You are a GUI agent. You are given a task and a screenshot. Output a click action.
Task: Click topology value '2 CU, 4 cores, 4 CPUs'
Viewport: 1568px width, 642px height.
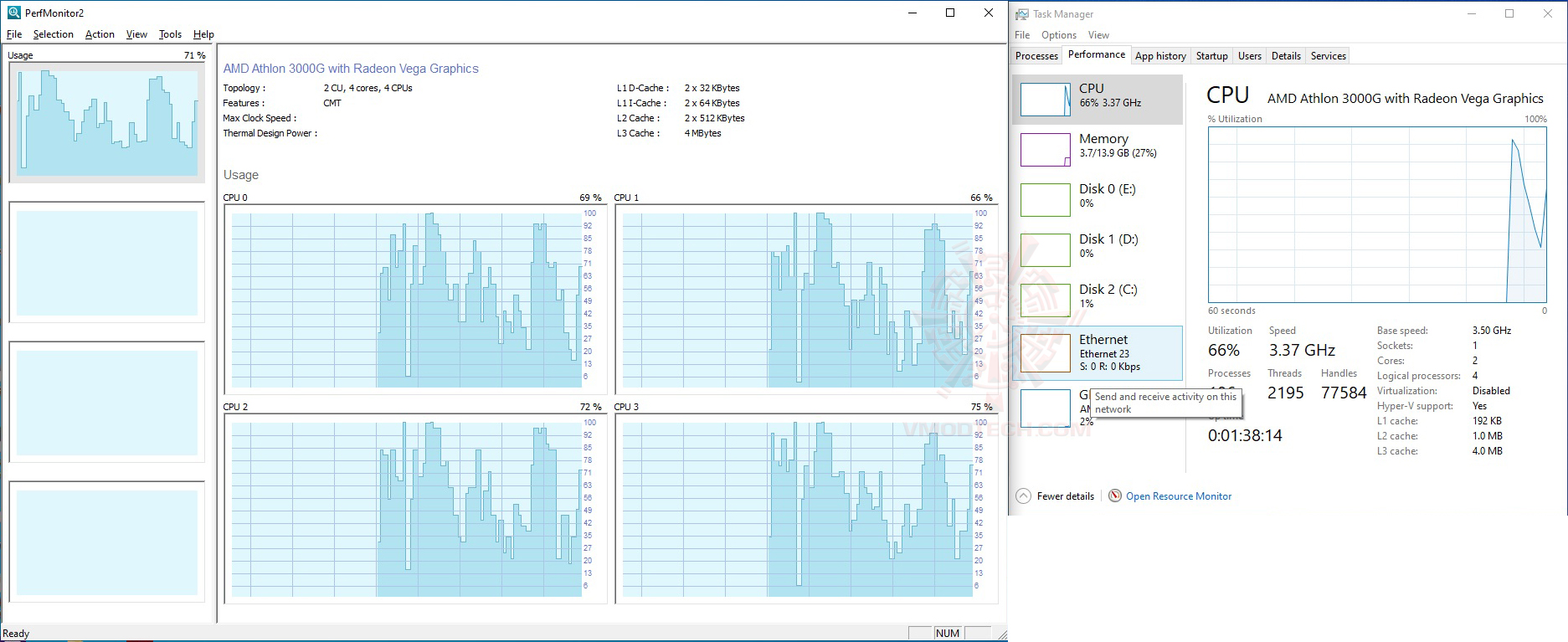(368, 88)
